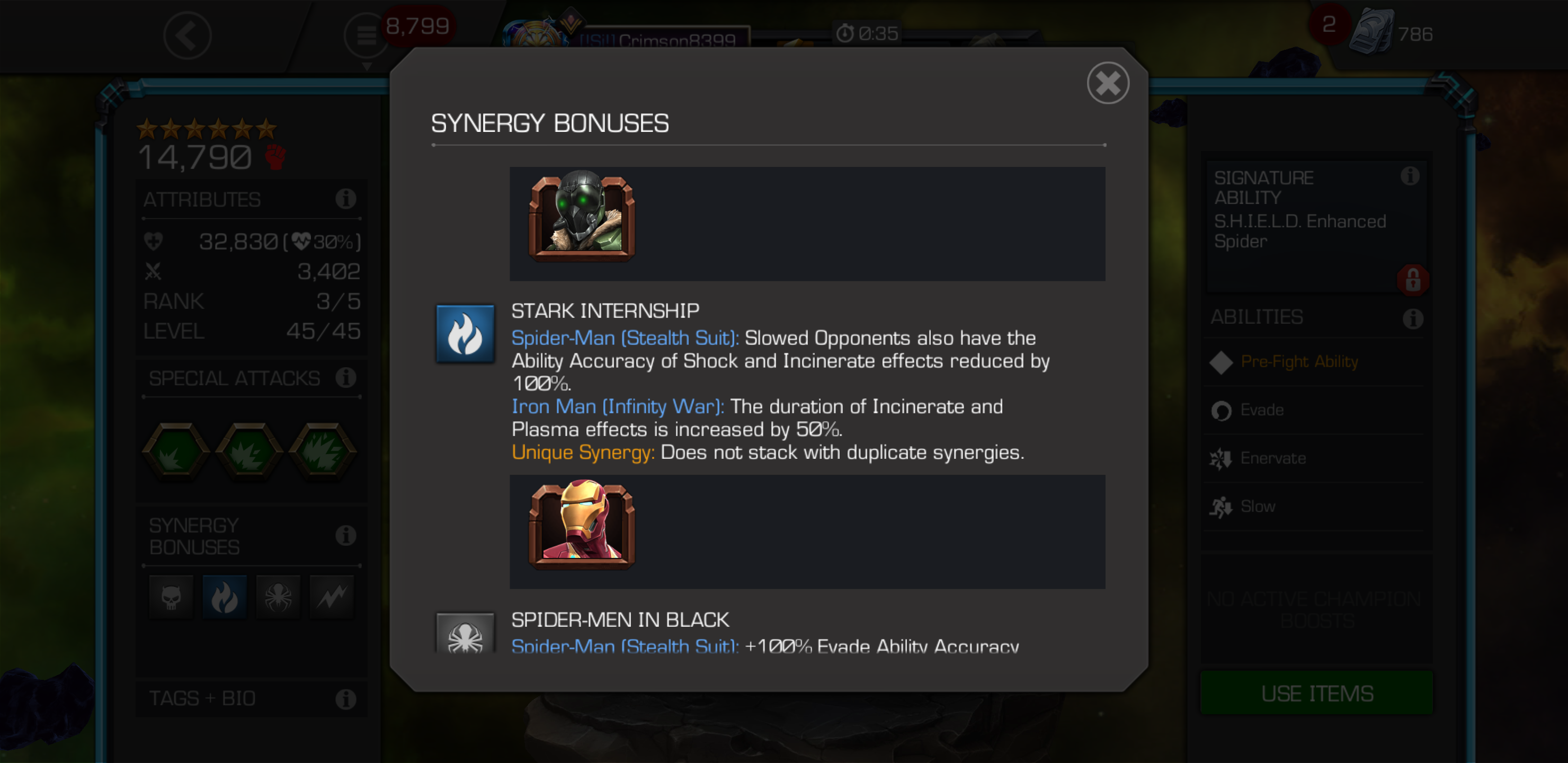Select the lightning synergy bonus icon

pos(332,597)
